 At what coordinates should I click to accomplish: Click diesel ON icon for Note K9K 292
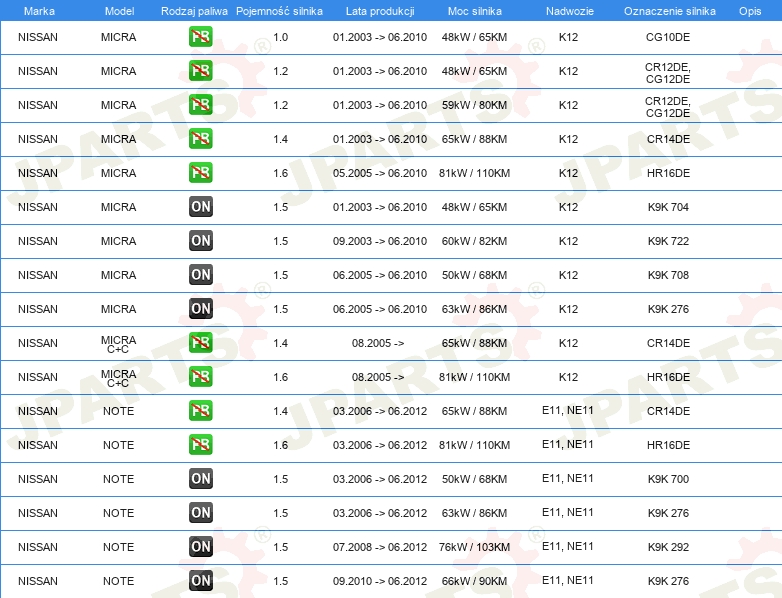[200, 547]
